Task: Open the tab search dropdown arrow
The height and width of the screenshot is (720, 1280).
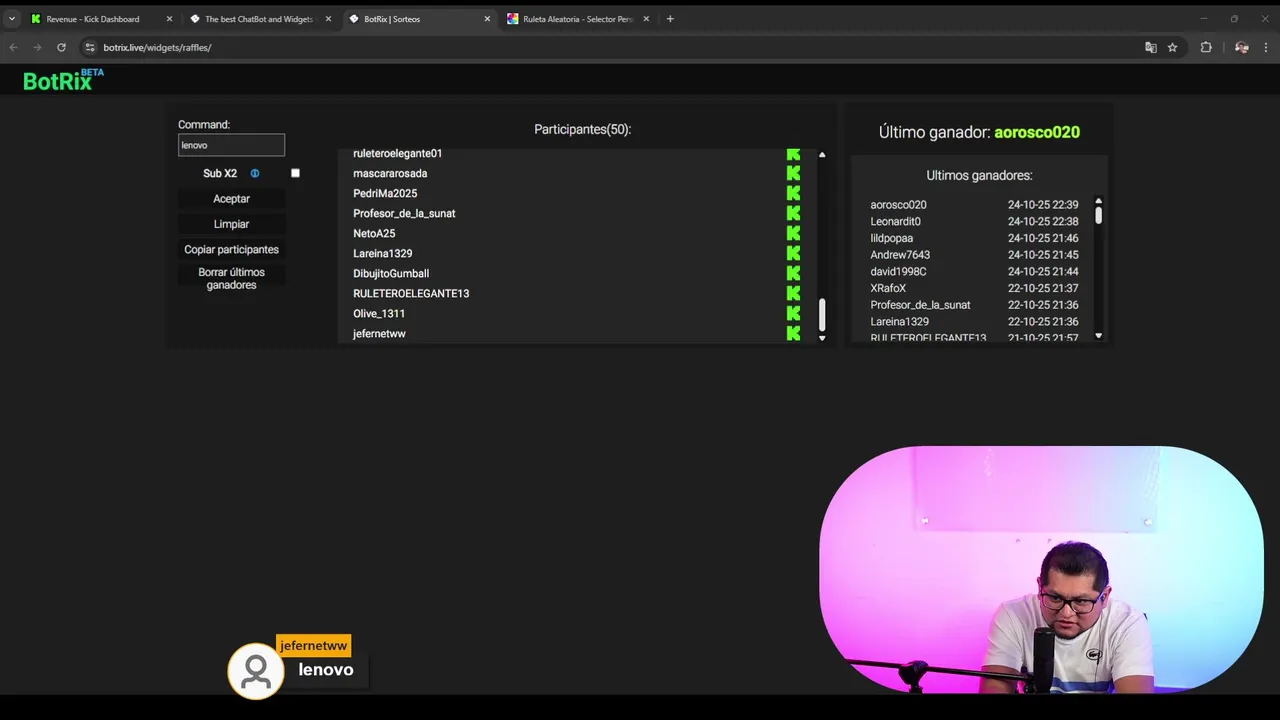Action: tap(12, 19)
